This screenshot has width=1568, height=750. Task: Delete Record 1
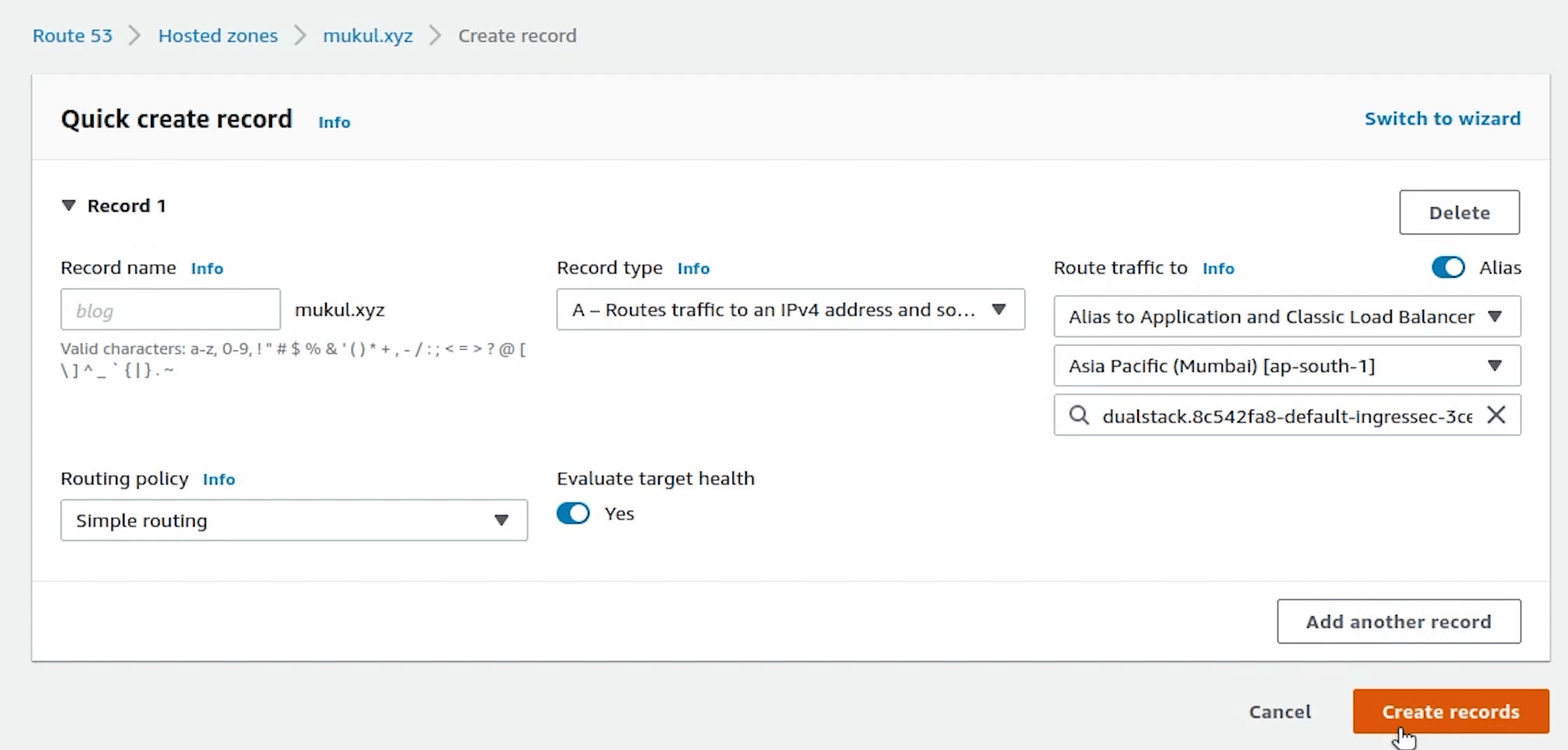coord(1459,212)
